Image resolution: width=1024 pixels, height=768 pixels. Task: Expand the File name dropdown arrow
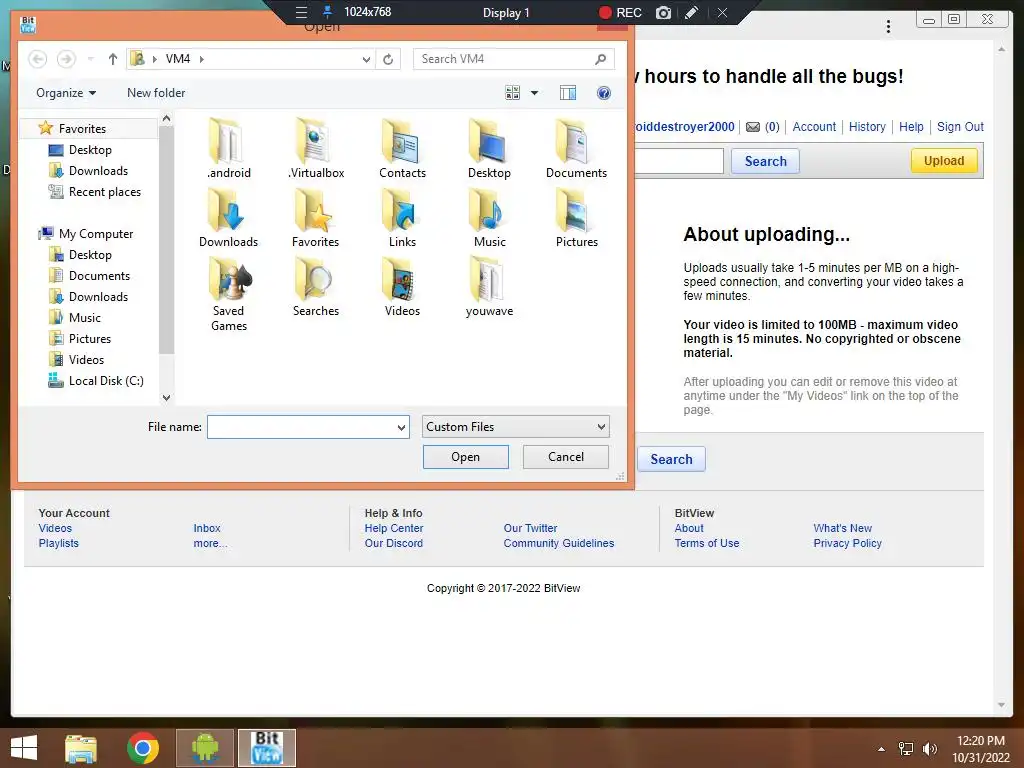[401, 427]
